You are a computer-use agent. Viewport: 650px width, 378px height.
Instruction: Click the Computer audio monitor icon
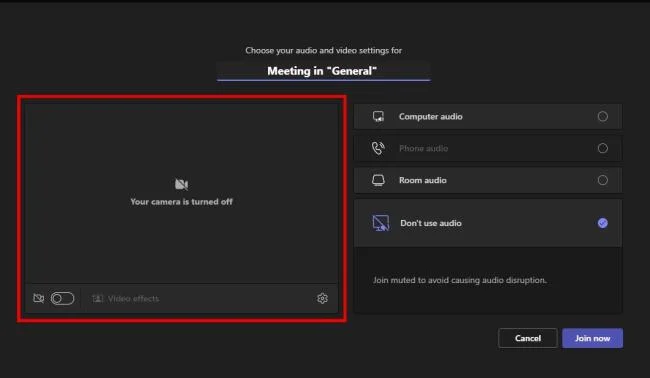(x=378, y=116)
